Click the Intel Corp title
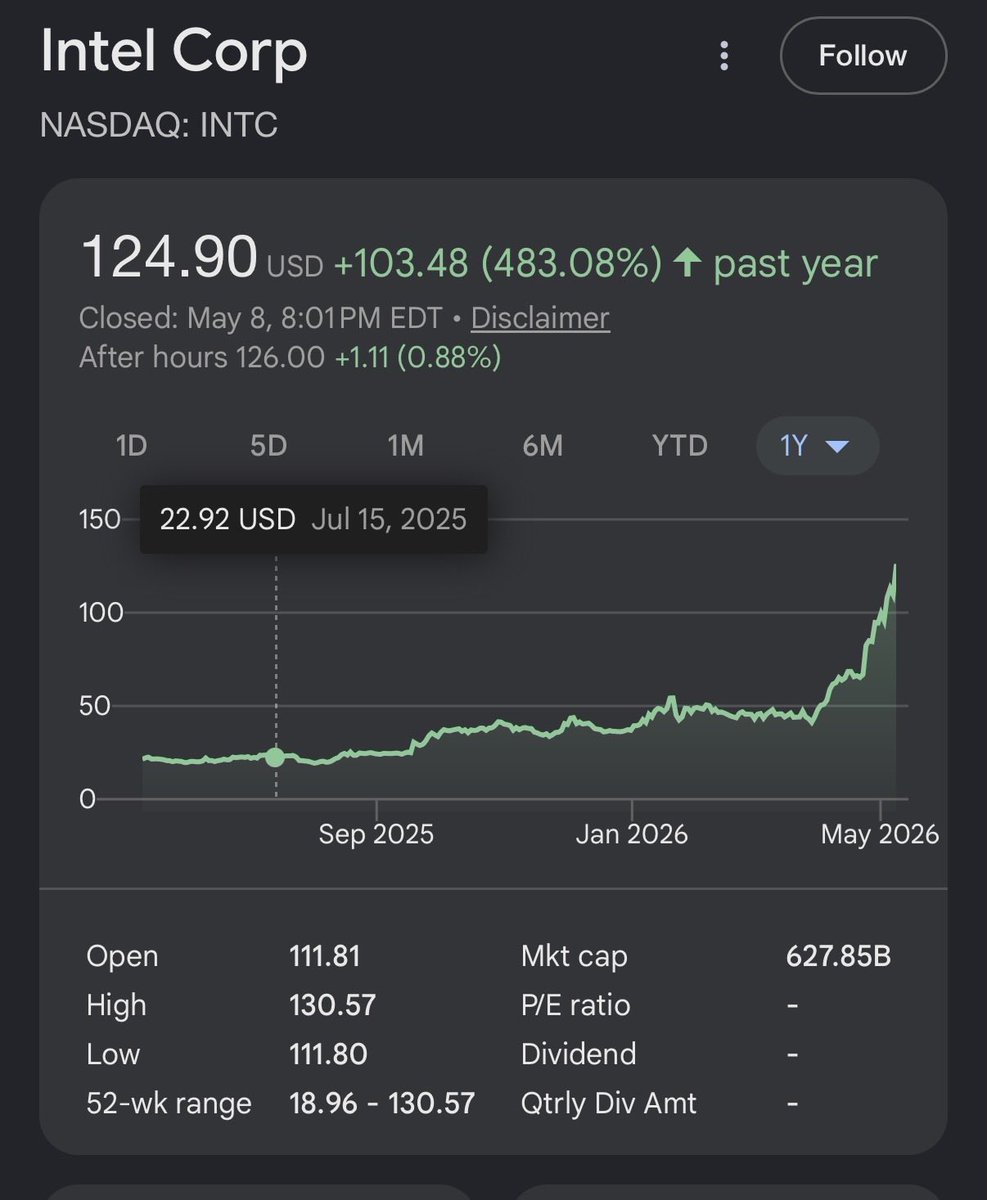The height and width of the screenshot is (1200, 987). coord(174,51)
